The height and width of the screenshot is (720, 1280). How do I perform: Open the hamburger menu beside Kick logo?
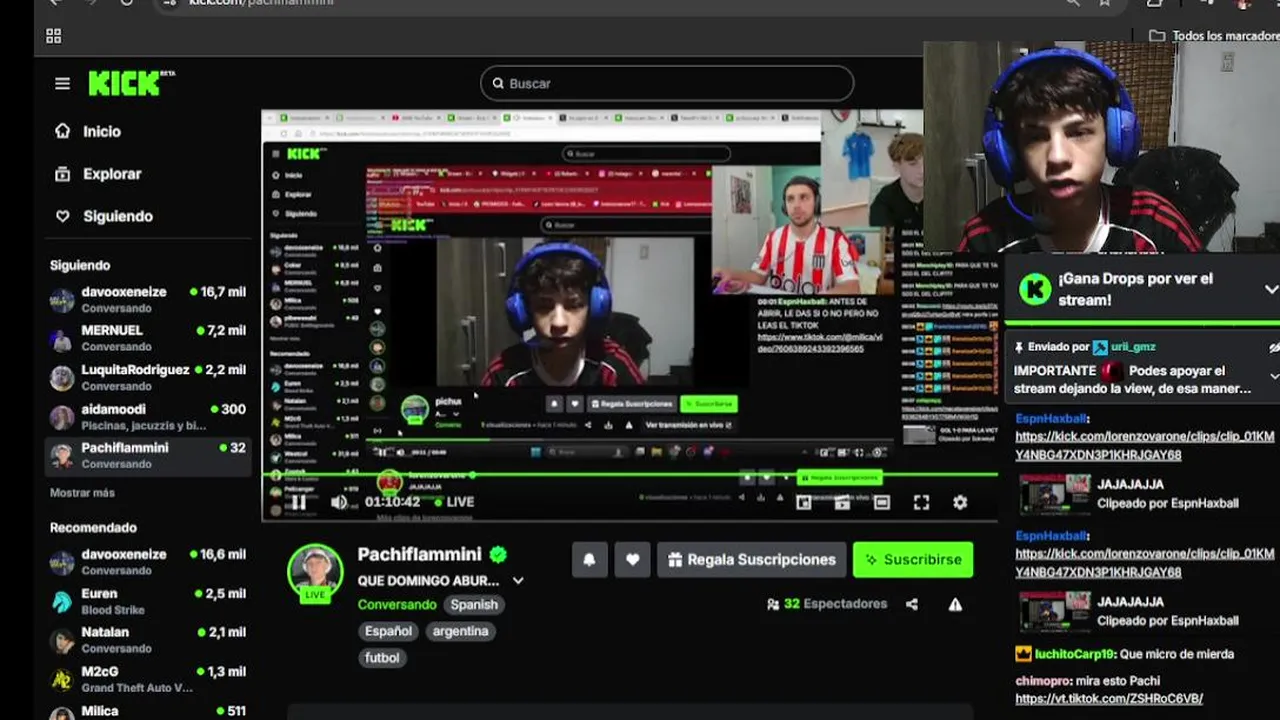62,84
